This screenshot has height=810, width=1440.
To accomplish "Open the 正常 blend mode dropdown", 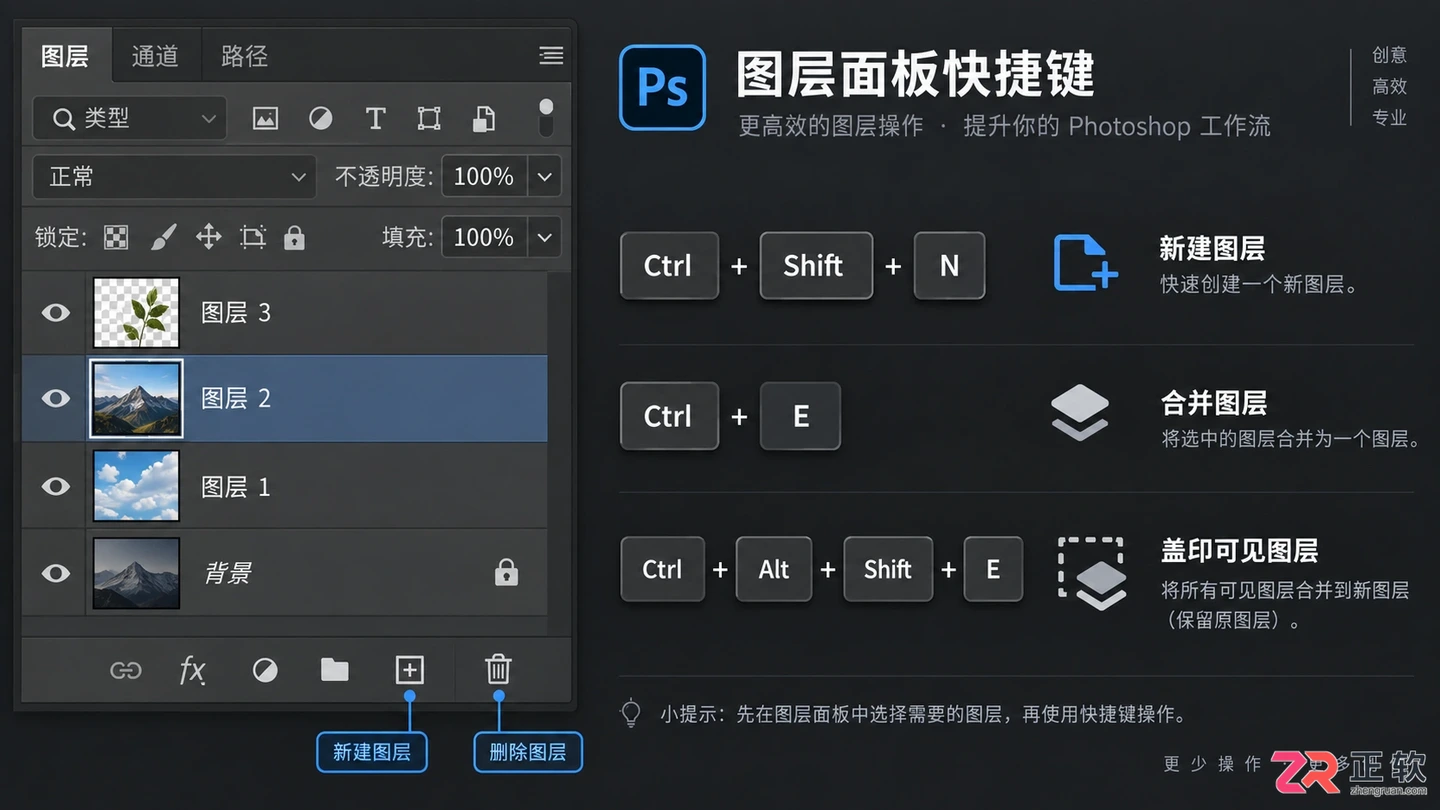I will 175,177.
